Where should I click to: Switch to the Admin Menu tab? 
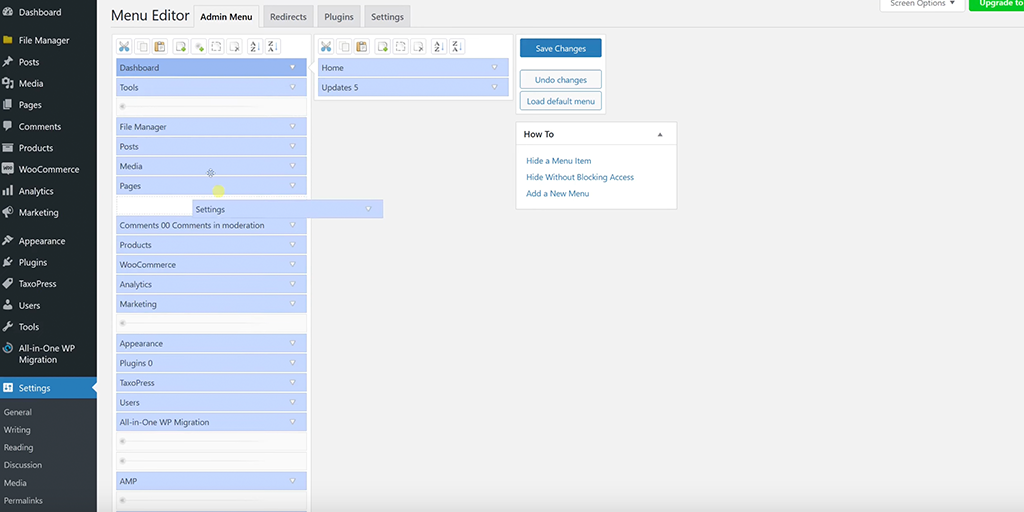[226, 16]
